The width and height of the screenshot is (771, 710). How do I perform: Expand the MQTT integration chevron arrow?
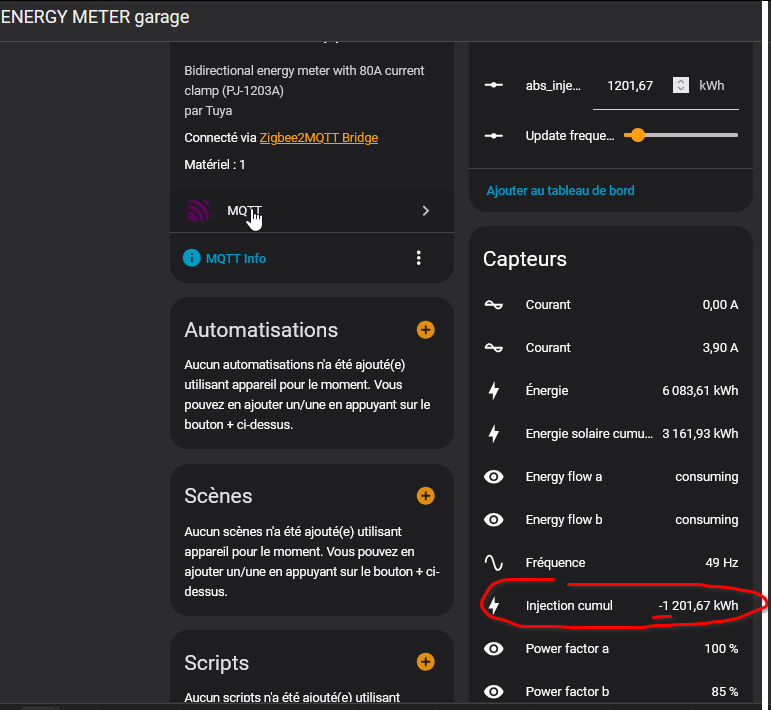coord(426,211)
